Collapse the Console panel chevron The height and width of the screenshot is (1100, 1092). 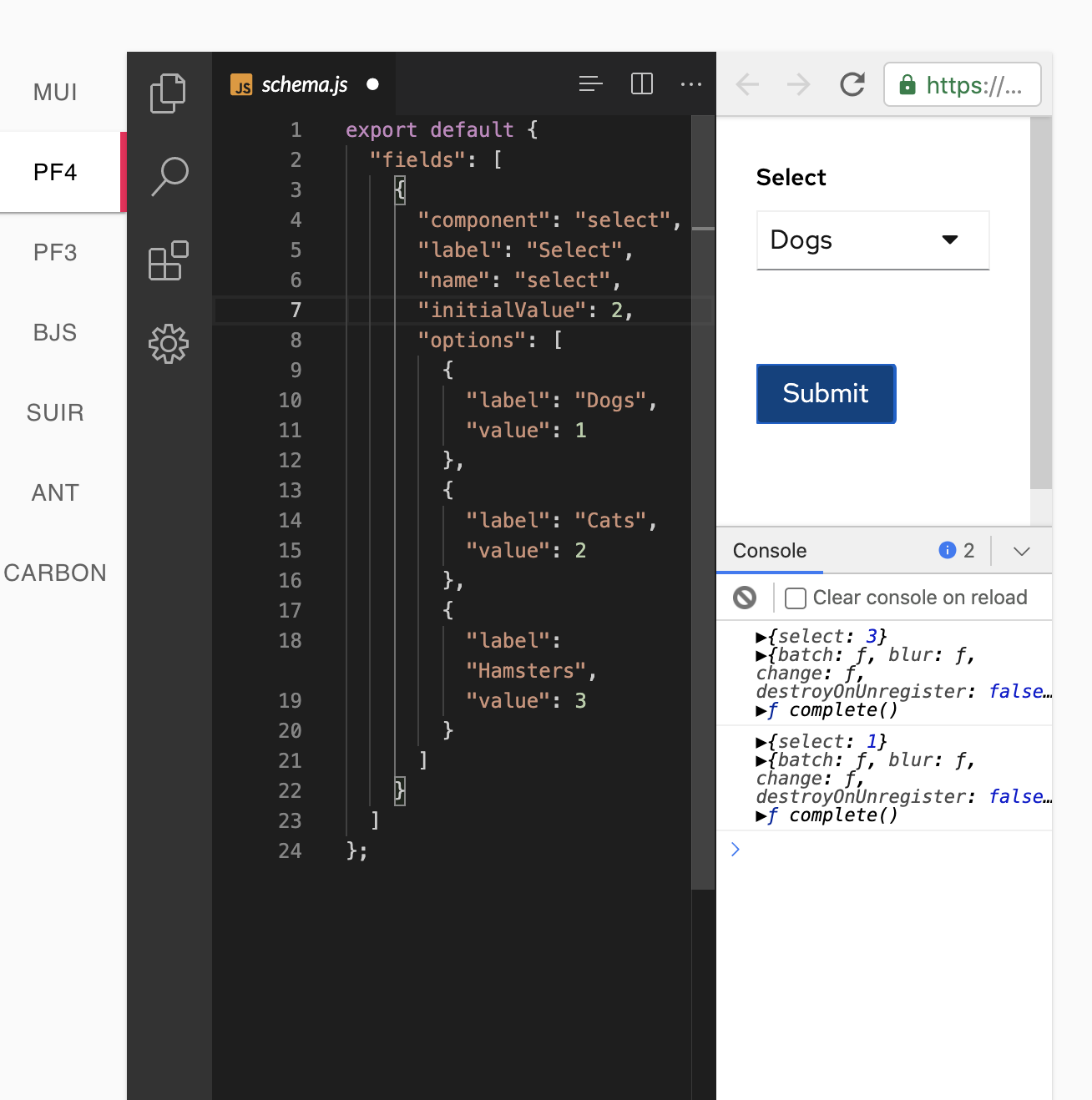[x=1021, y=551]
